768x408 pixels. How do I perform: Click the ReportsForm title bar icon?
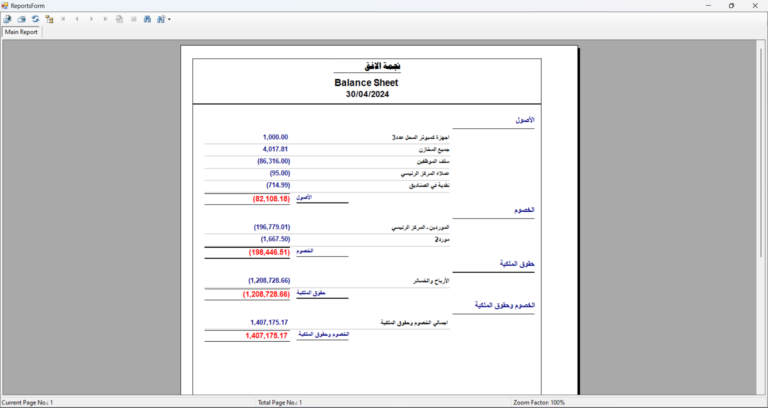click(x=5, y=5)
